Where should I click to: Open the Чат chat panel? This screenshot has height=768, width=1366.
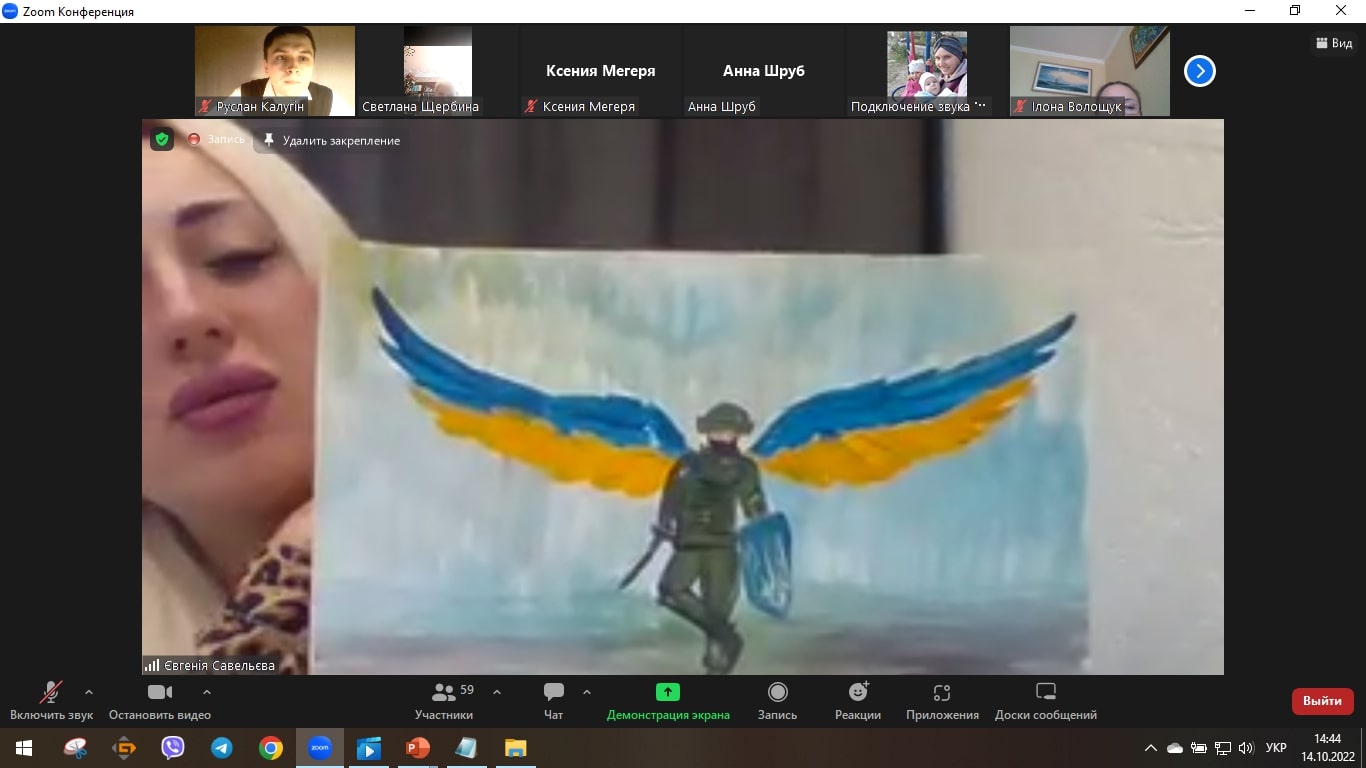(x=553, y=701)
